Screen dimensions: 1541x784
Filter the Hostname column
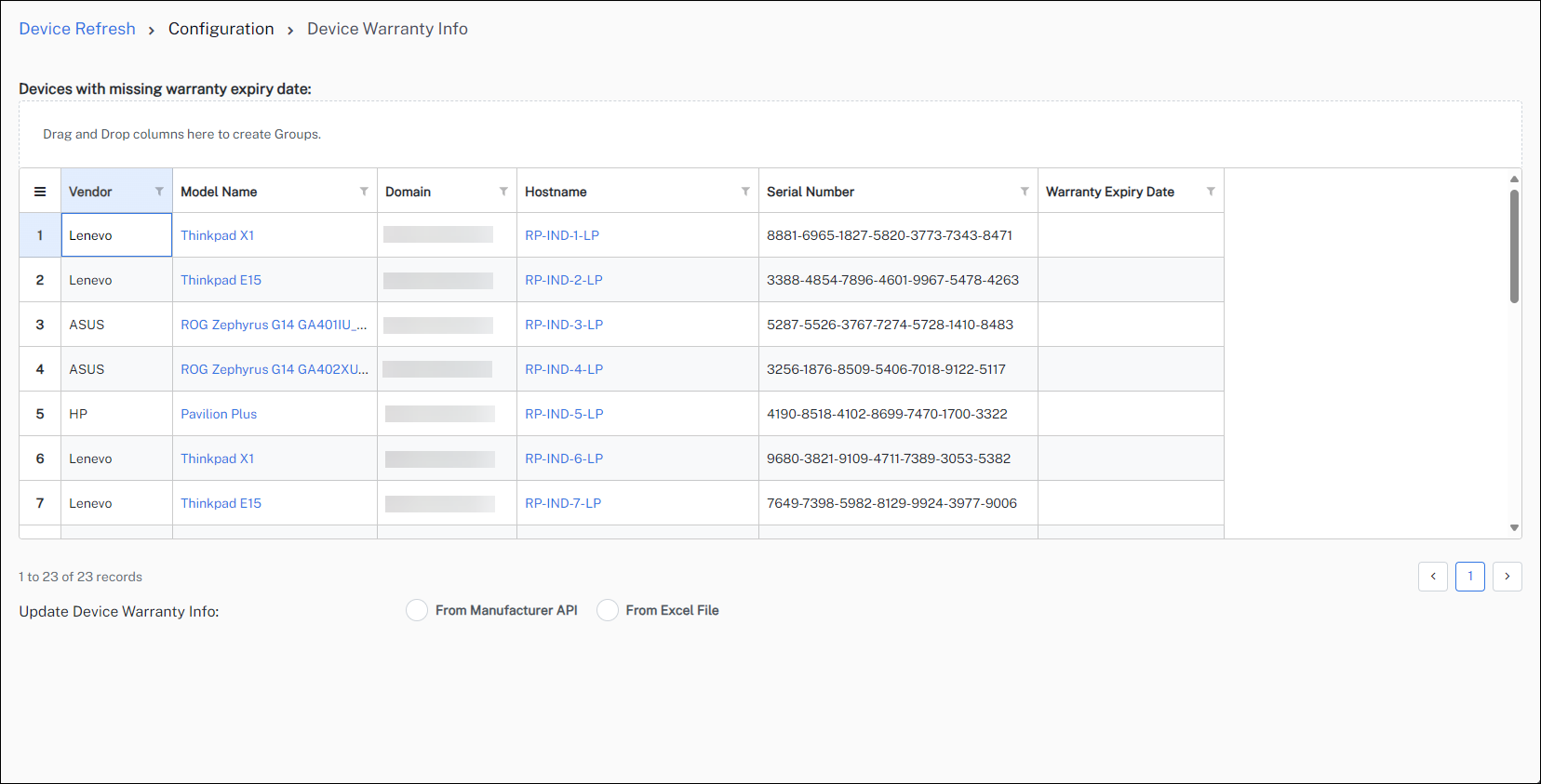point(745,192)
